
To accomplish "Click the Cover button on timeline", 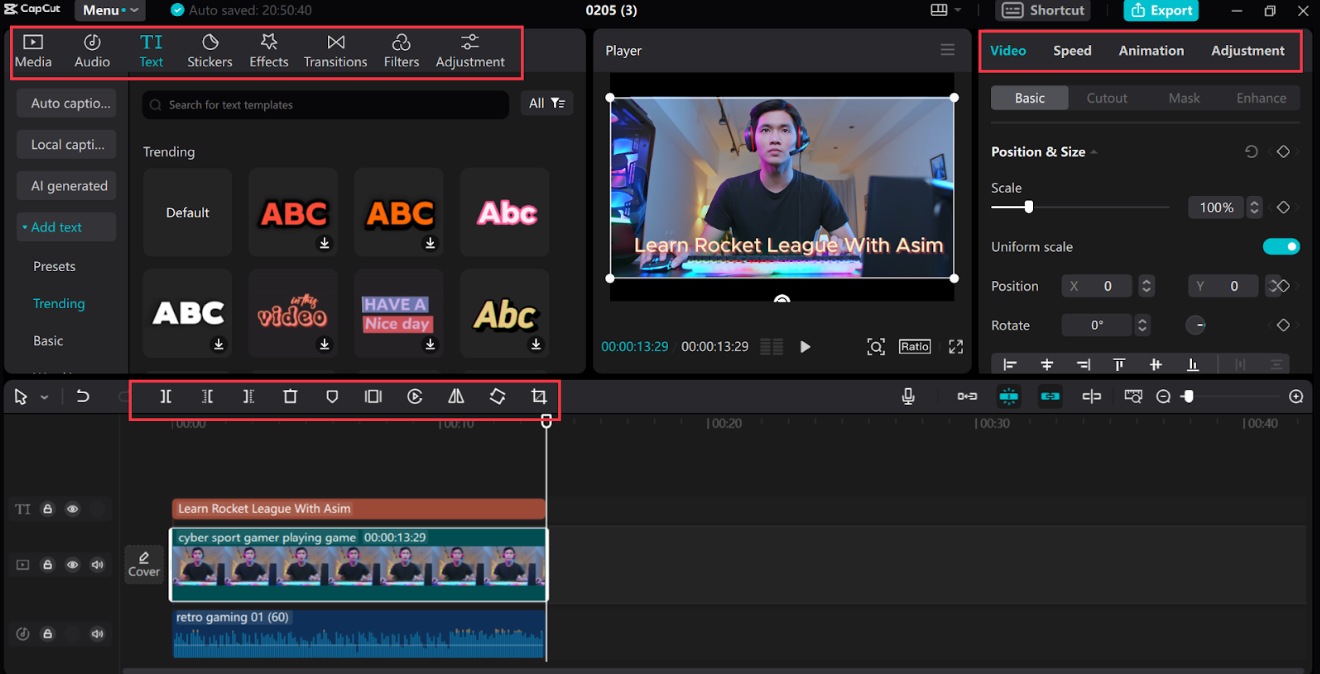I will 144,564.
